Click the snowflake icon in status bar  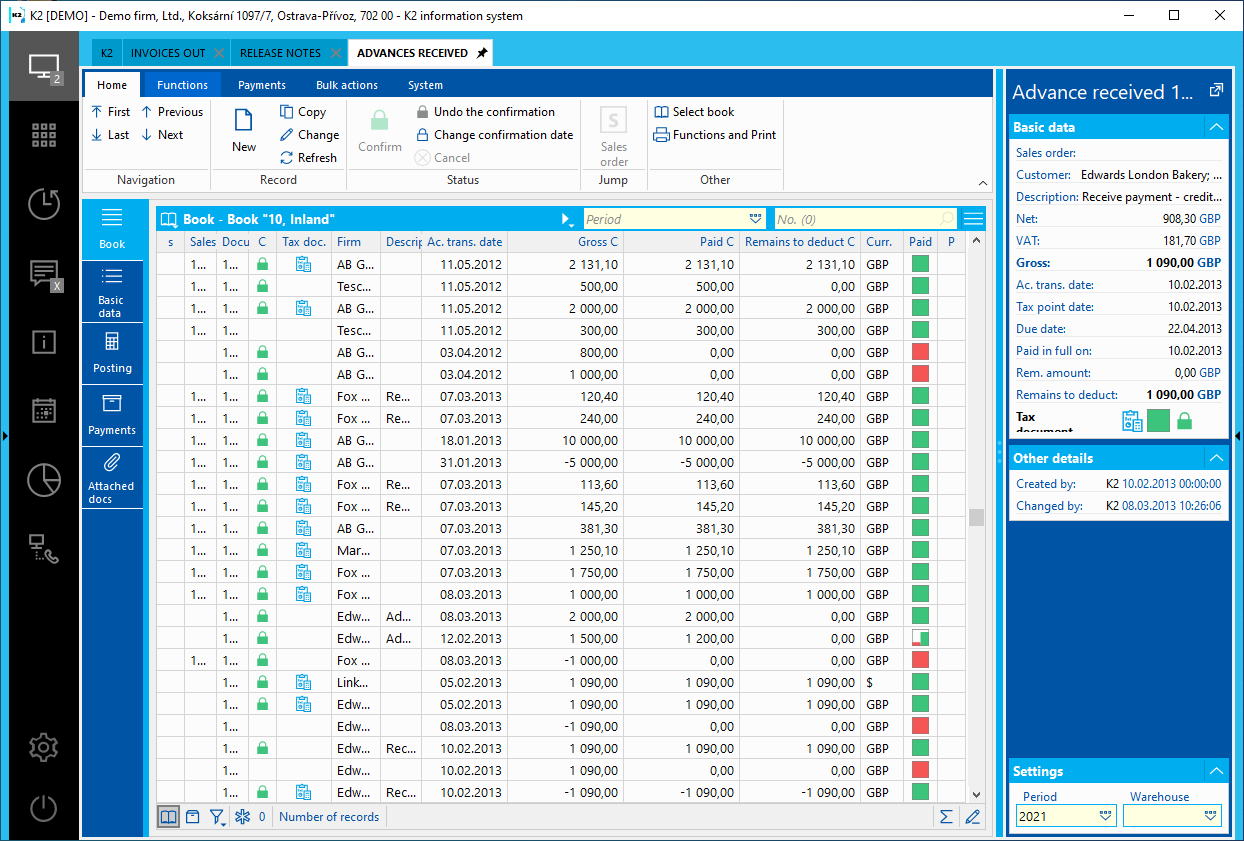click(x=242, y=817)
